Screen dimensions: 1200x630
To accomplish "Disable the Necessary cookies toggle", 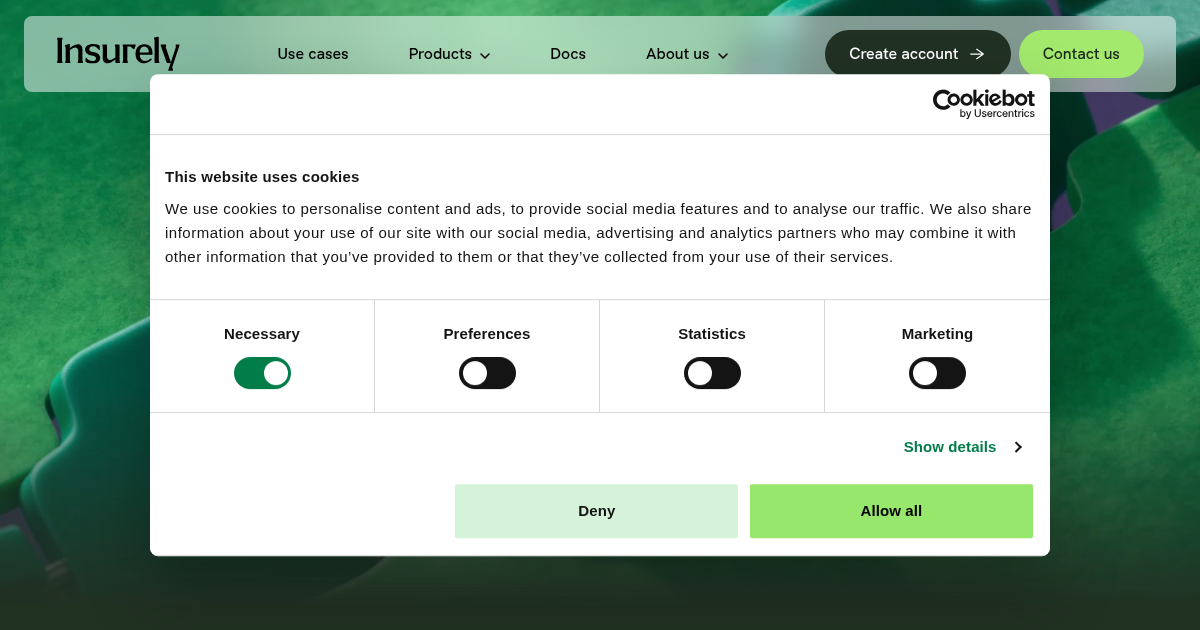I will (262, 373).
